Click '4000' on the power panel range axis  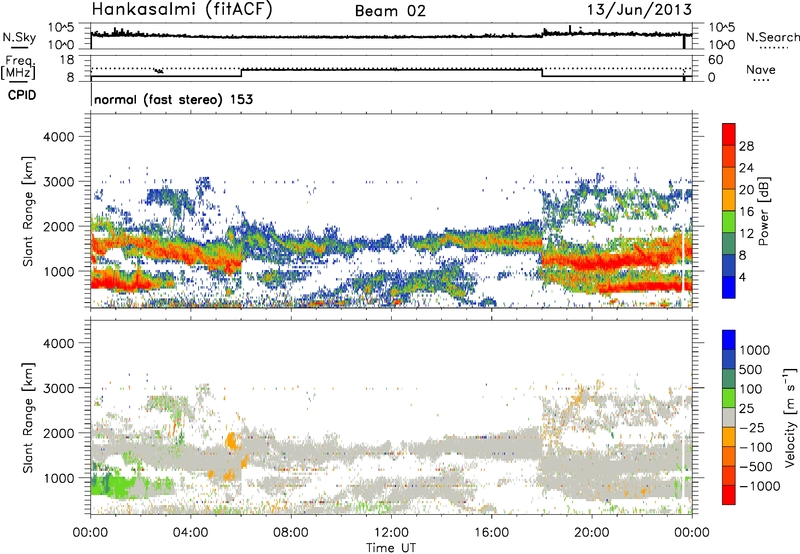(x=58, y=137)
